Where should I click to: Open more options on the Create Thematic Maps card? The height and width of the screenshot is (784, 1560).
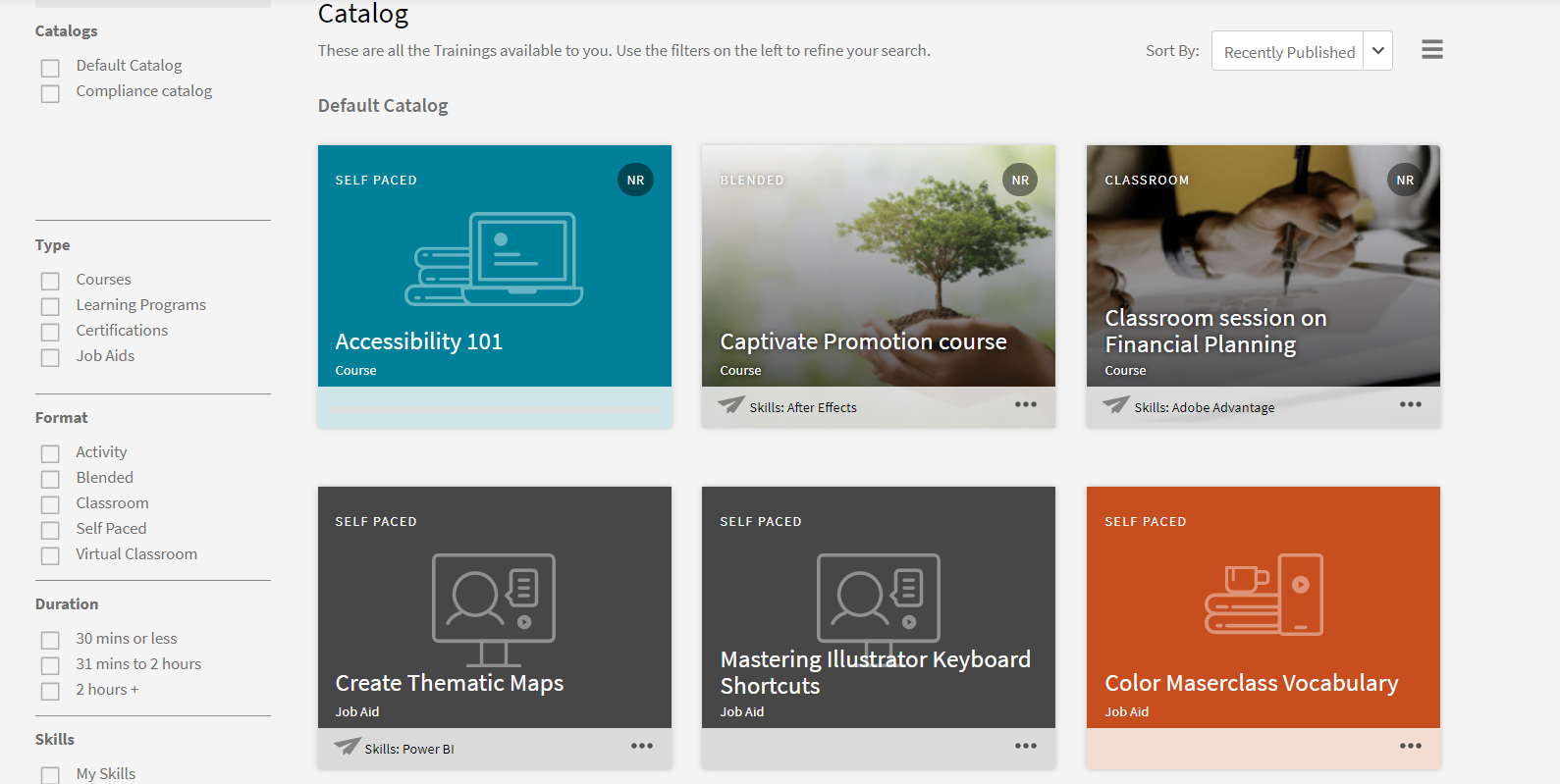pyautogui.click(x=642, y=746)
